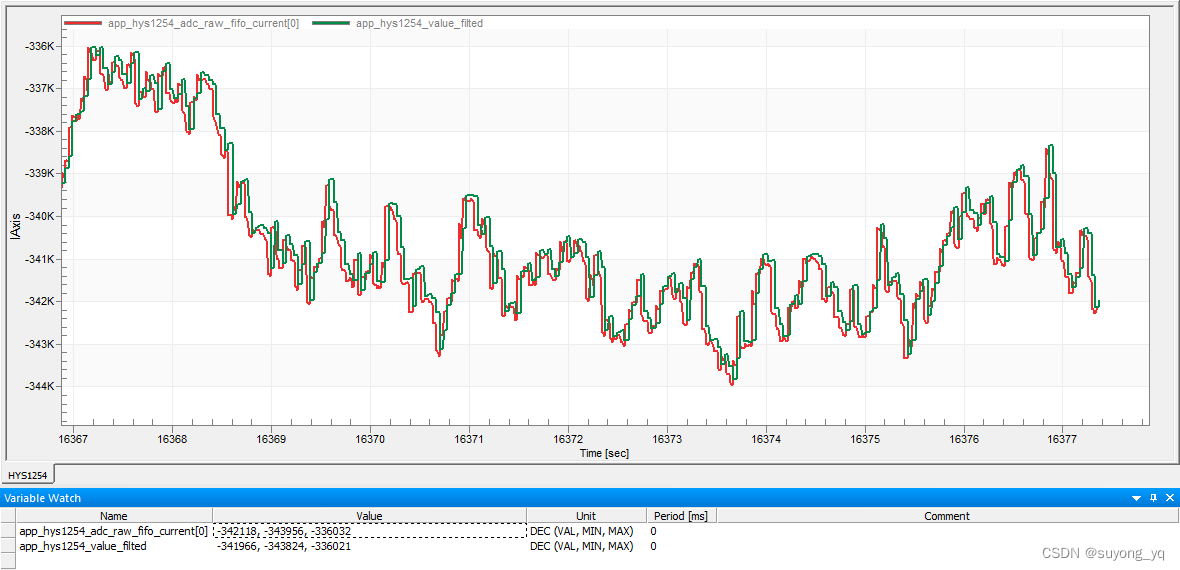Click the 16374 time axis label
The height and width of the screenshot is (570, 1180).
point(766,439)
